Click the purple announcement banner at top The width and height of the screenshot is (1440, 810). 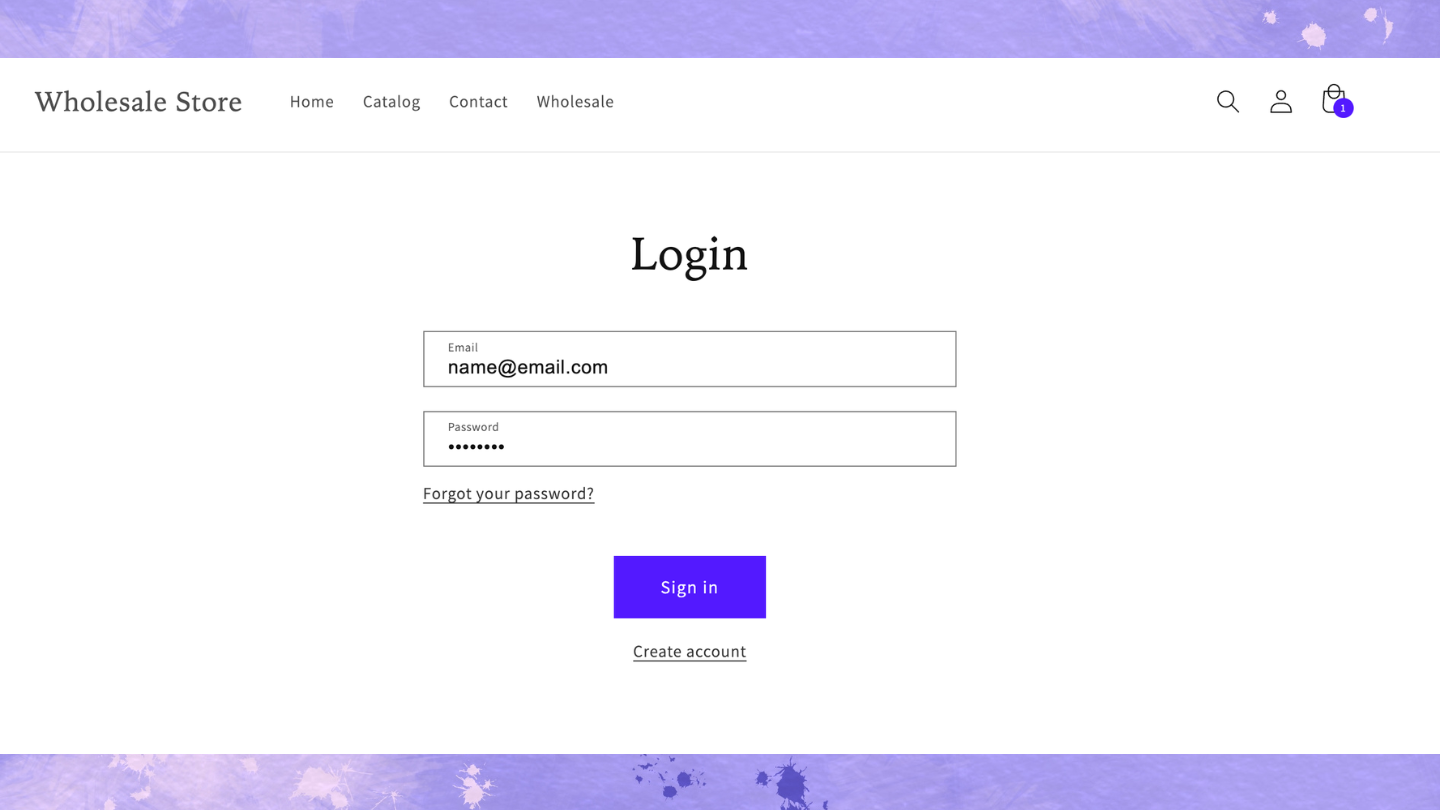point(720,29)
